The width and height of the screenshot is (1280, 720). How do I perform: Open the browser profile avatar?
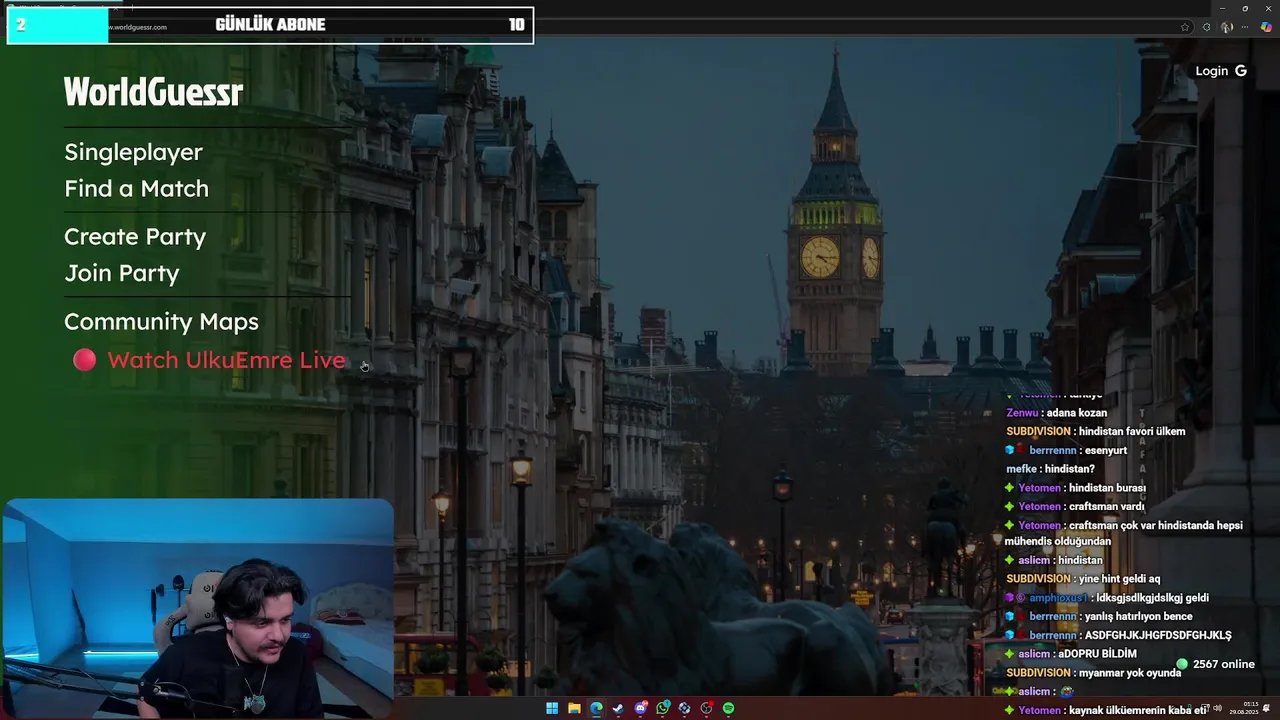[1227, 27]
